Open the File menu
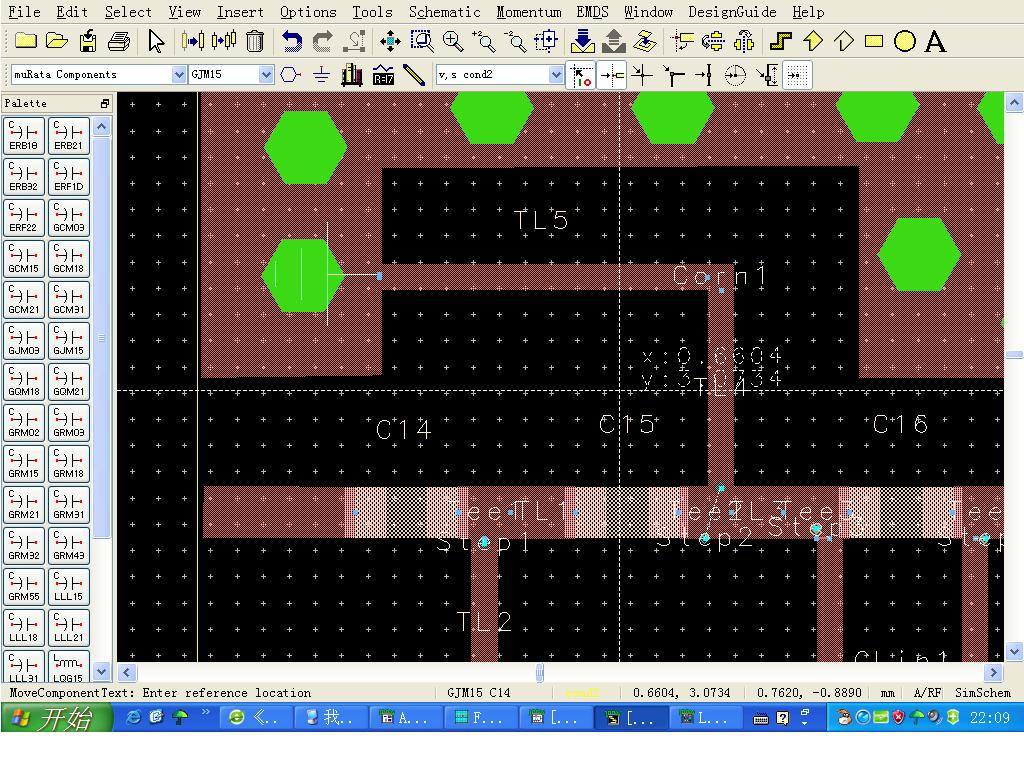1024x768 pixels. tap(24, 12)
